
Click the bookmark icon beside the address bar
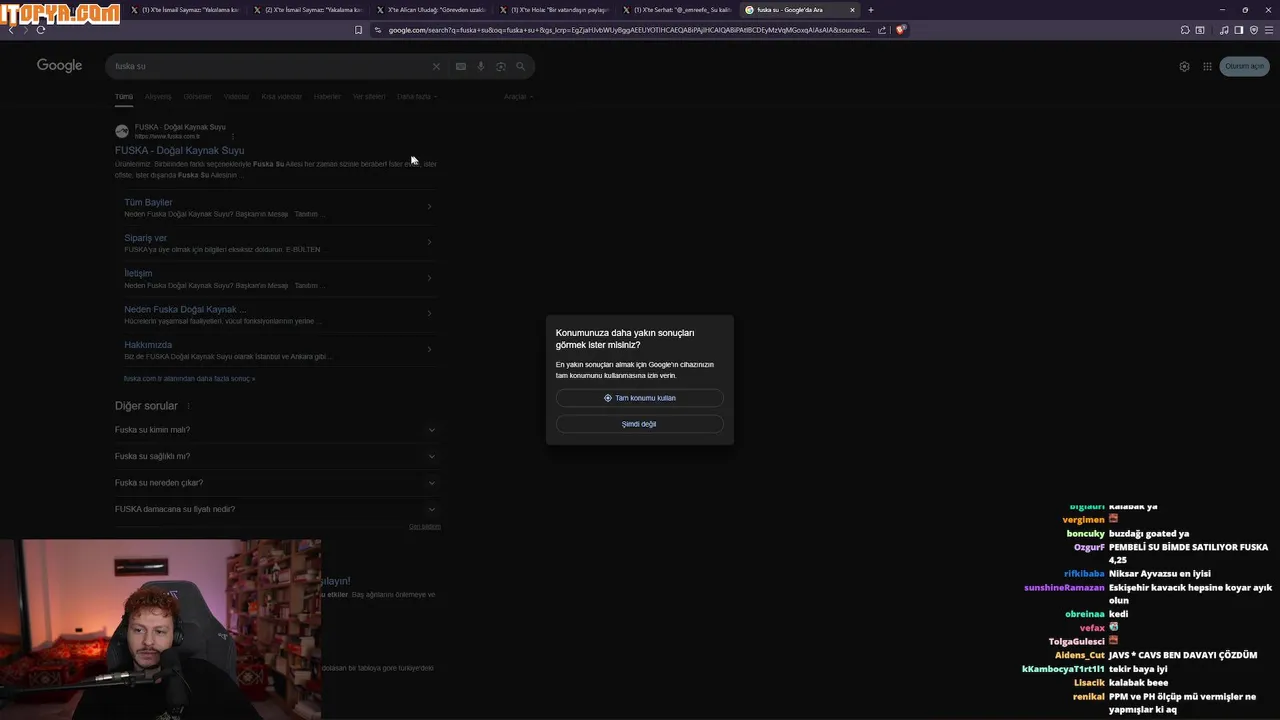pos(359,30)
